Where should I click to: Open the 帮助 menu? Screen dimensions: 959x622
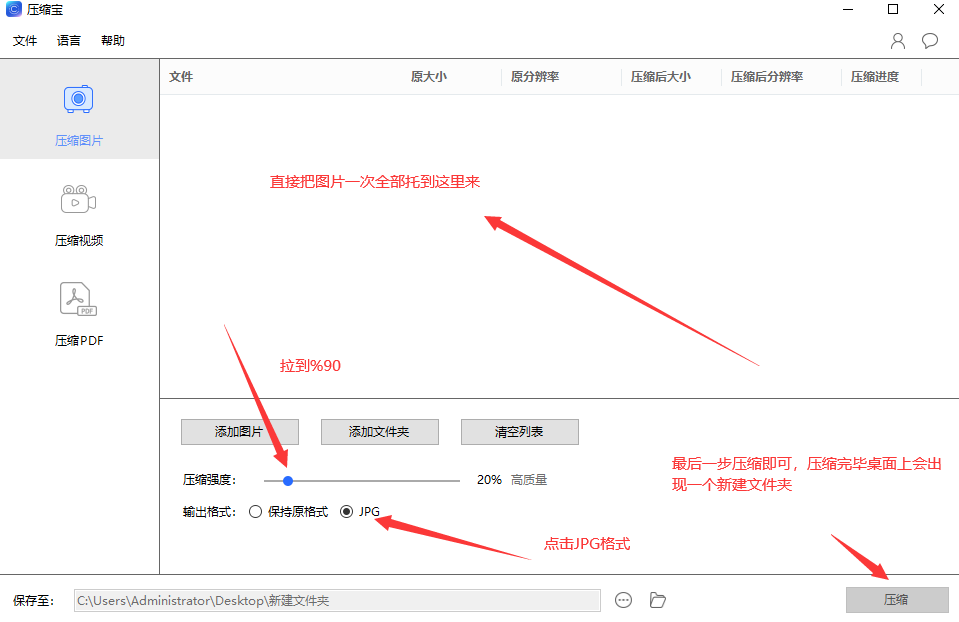tap(113, 41)
